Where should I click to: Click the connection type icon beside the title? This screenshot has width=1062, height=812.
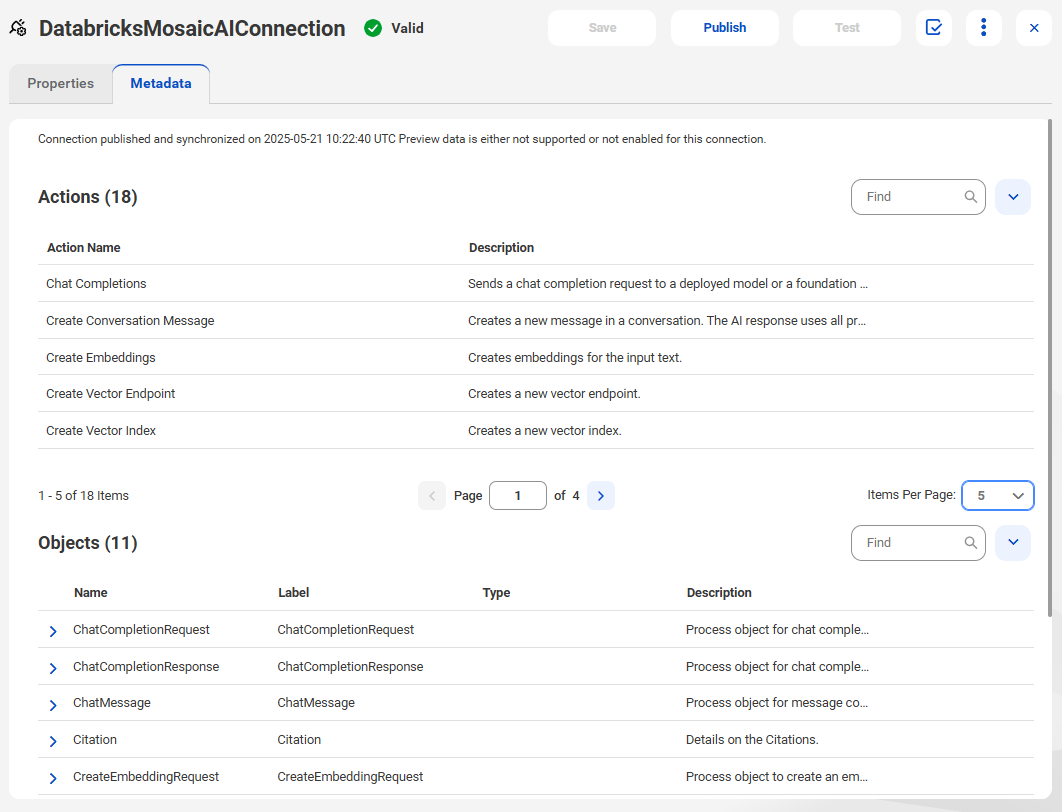(x=18, y=28)
